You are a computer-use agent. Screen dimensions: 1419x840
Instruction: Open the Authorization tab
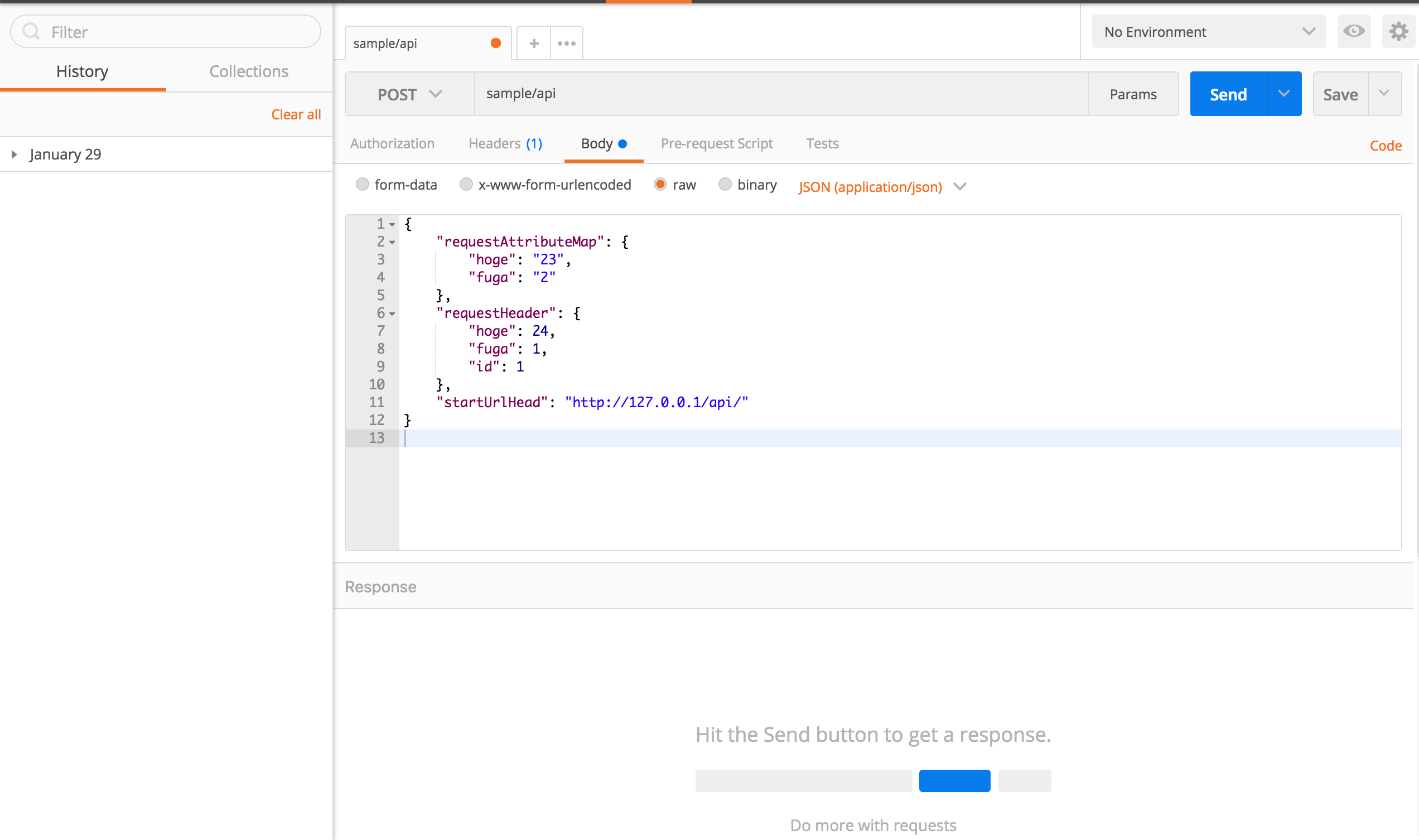tap(392, 144)
